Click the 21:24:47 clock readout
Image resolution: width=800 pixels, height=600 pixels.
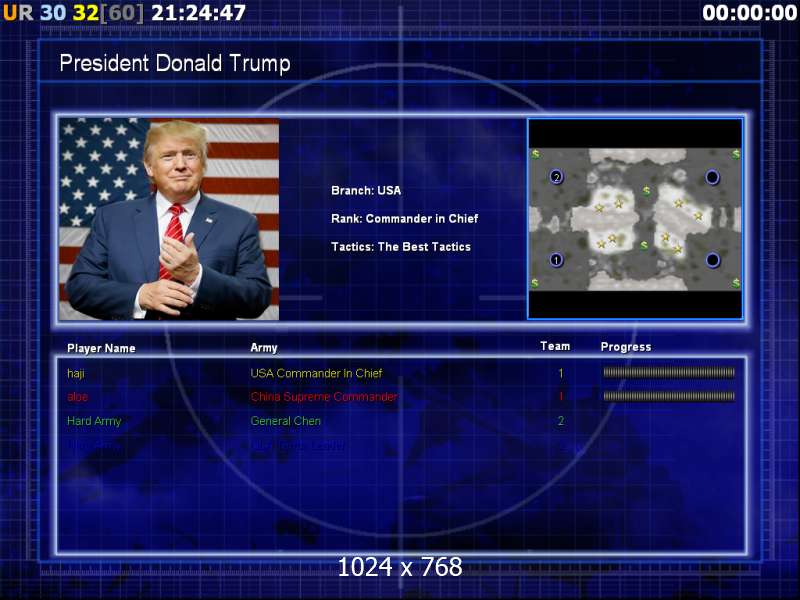point(198,13)
